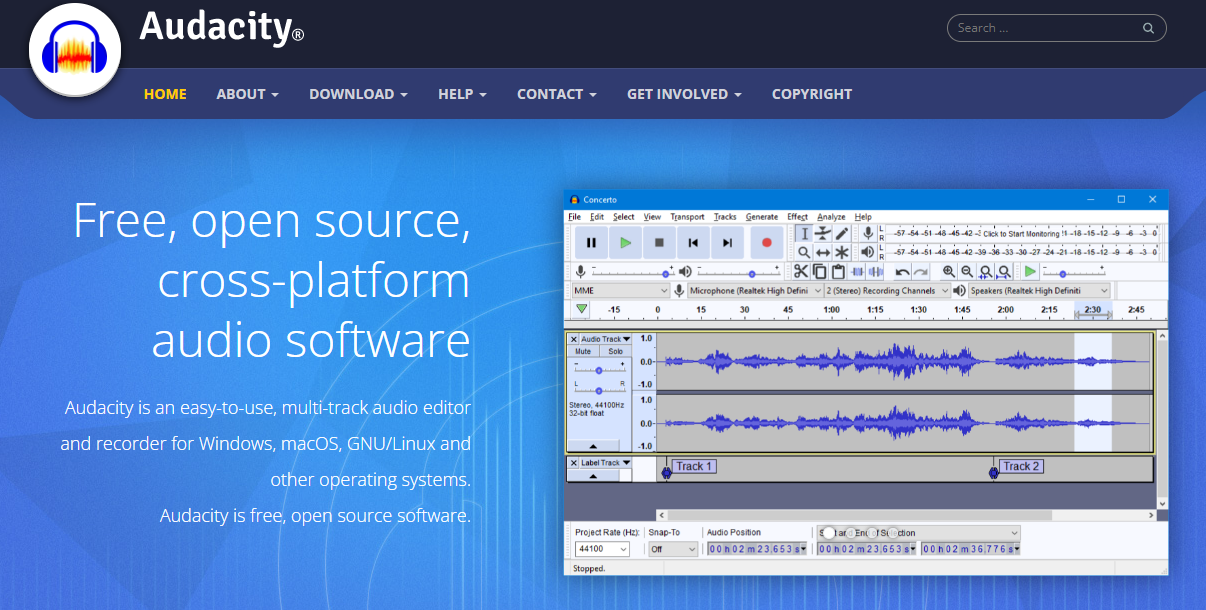Click the Audacity headphones logo

(x=75, y=49)
